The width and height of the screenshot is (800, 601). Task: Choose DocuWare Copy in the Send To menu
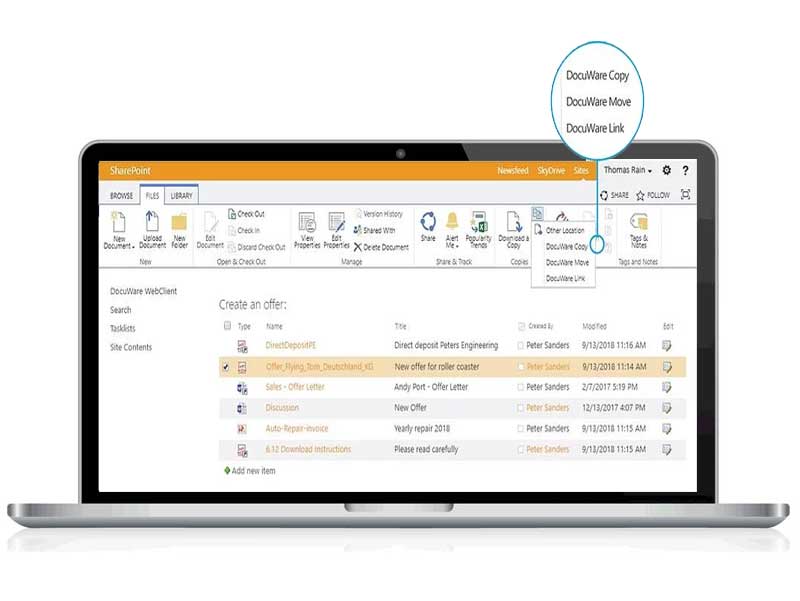(566, 247)
